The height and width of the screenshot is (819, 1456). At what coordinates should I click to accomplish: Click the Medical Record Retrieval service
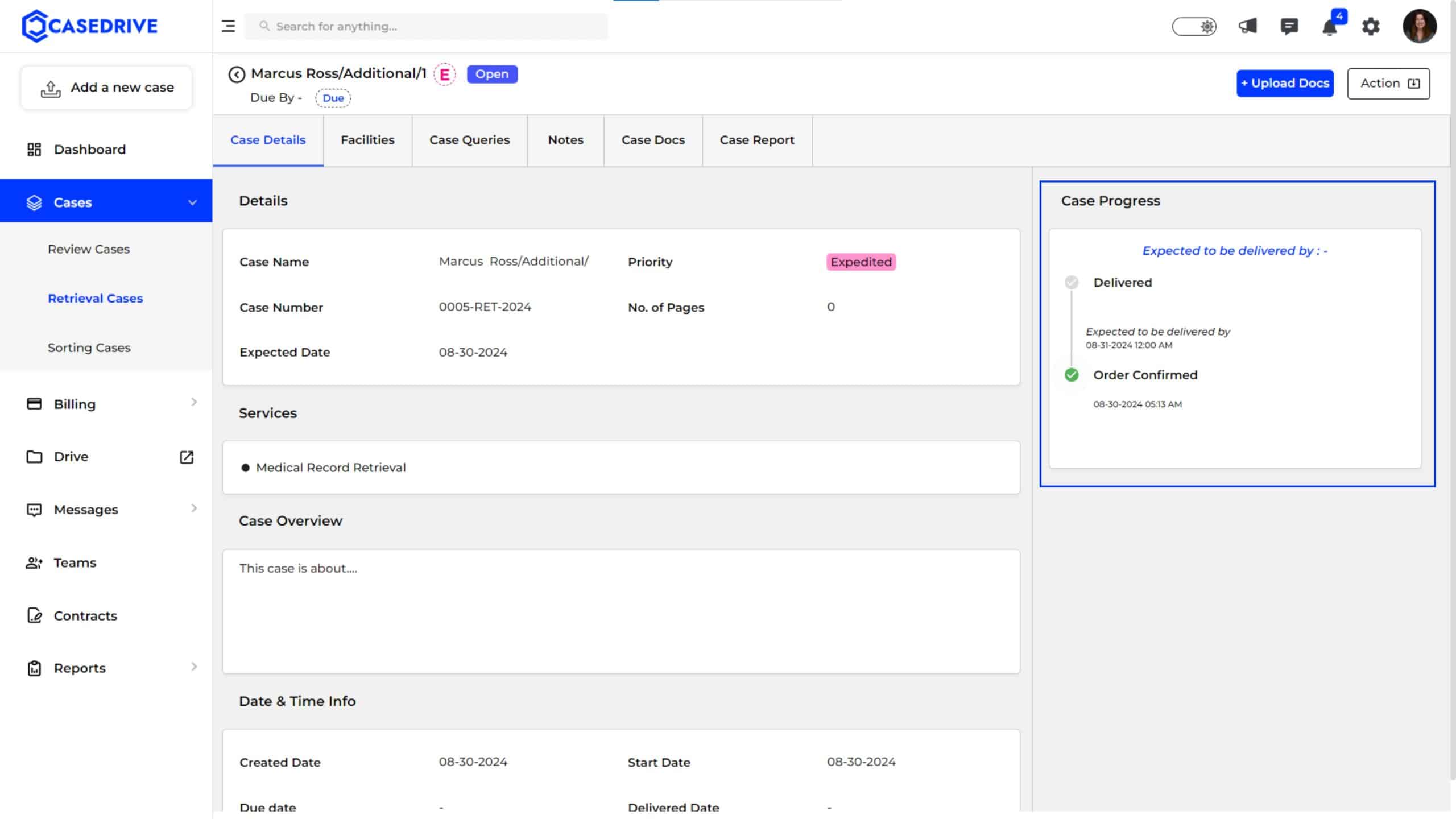click(x=331, y=468)
